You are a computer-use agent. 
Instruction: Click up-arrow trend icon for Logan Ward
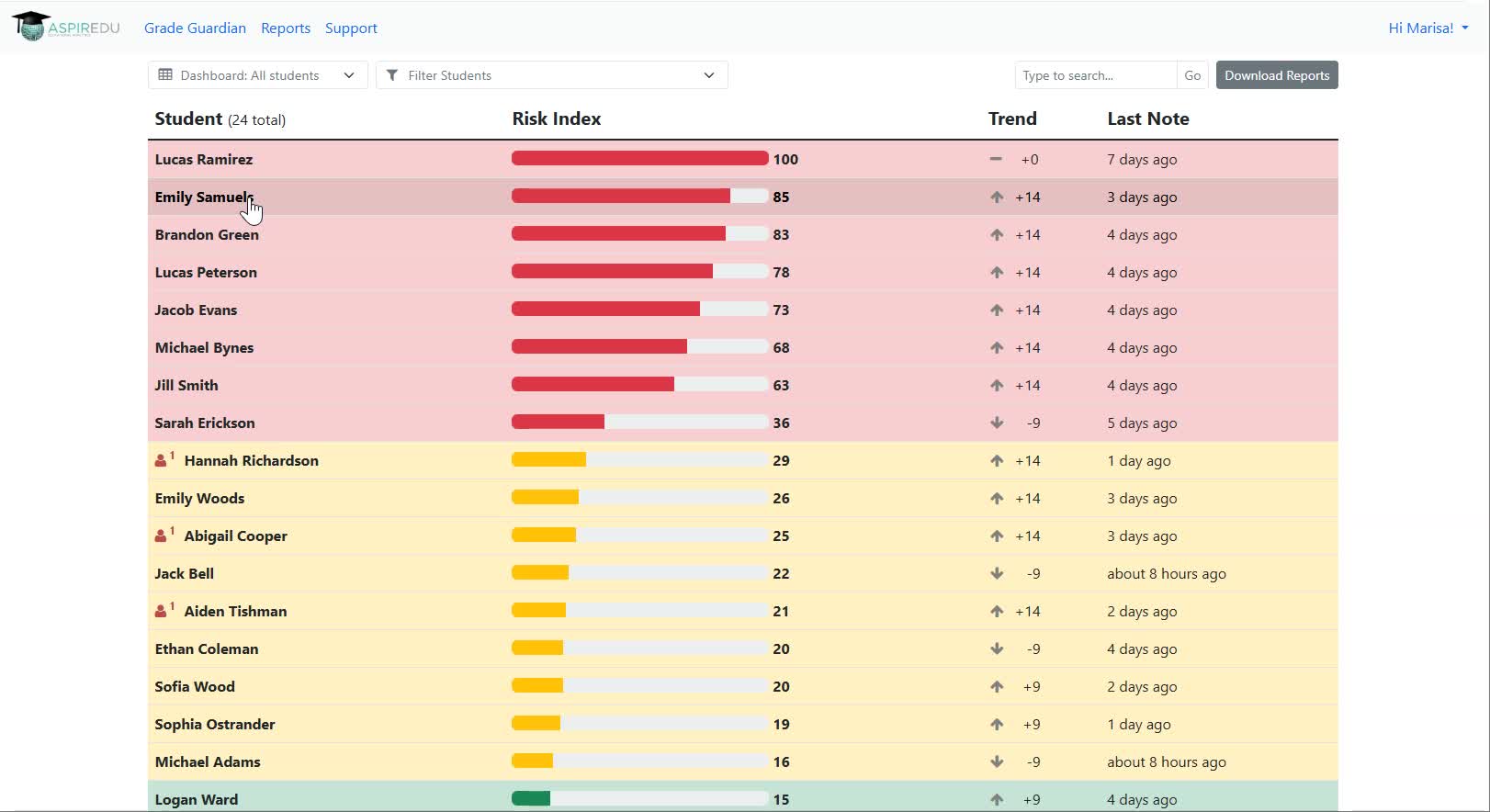(997, 799)
